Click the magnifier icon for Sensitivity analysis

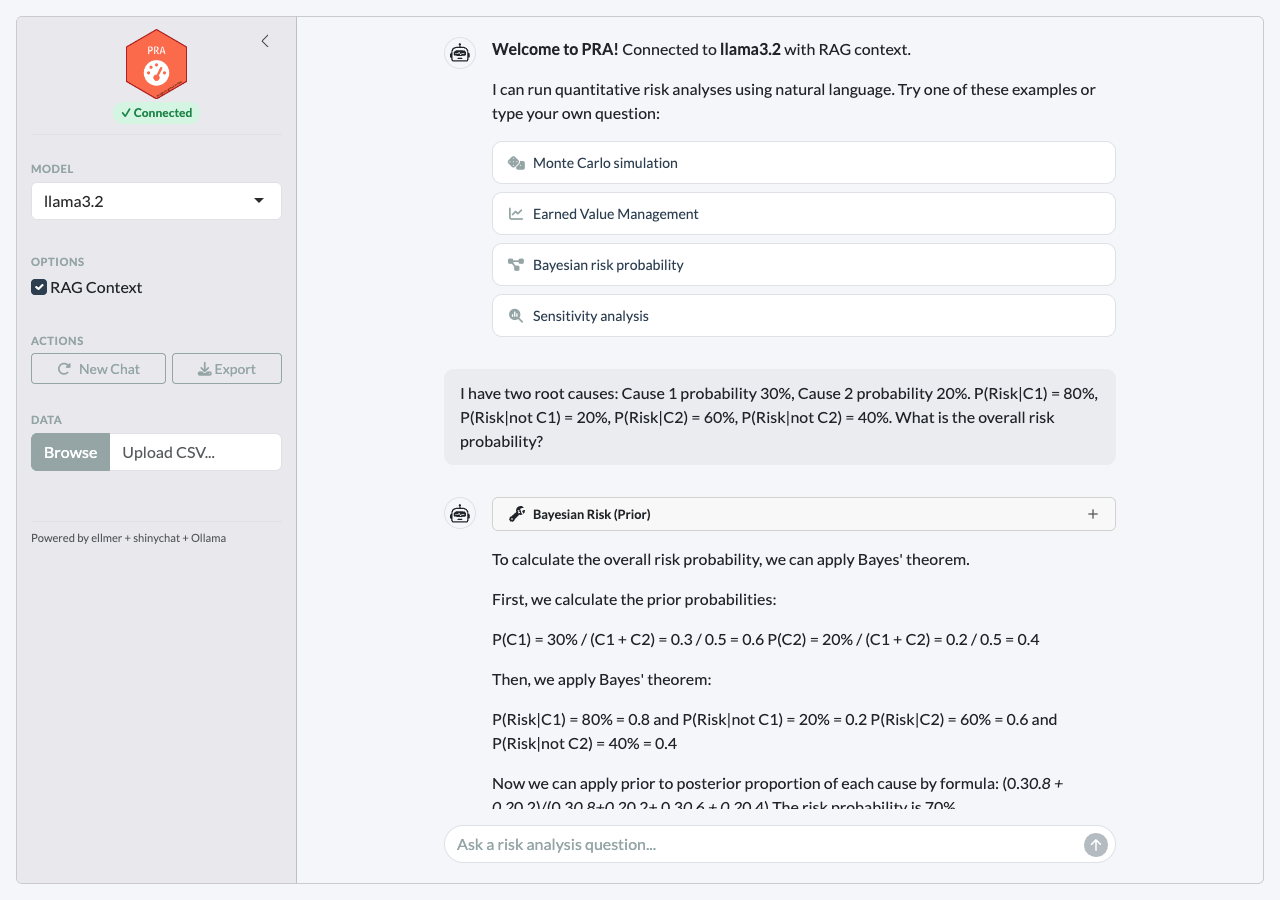click(x=516, y=316)
